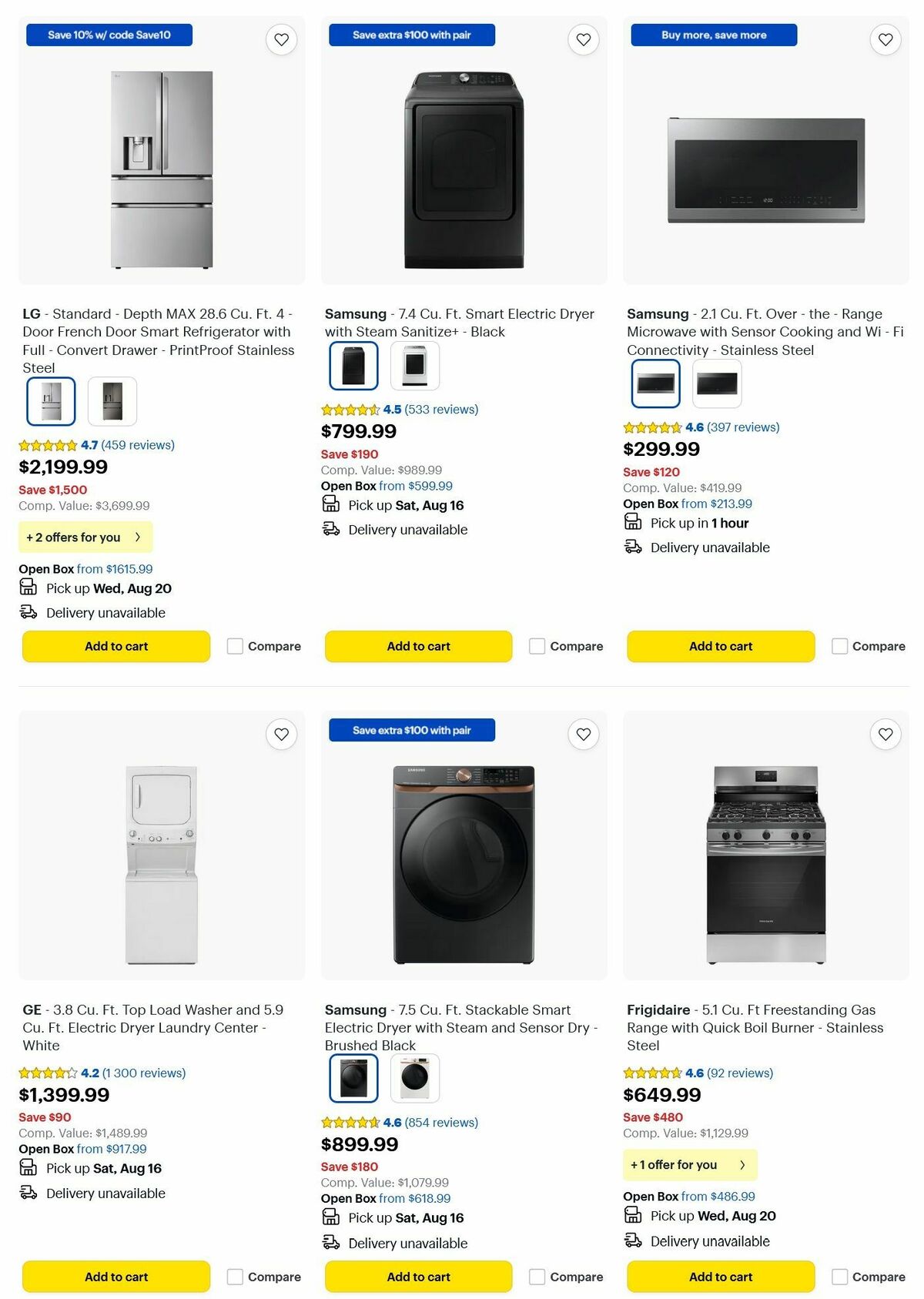
Task: Check the Compare box for the Frigidaire range
Action: [839, 1277]
